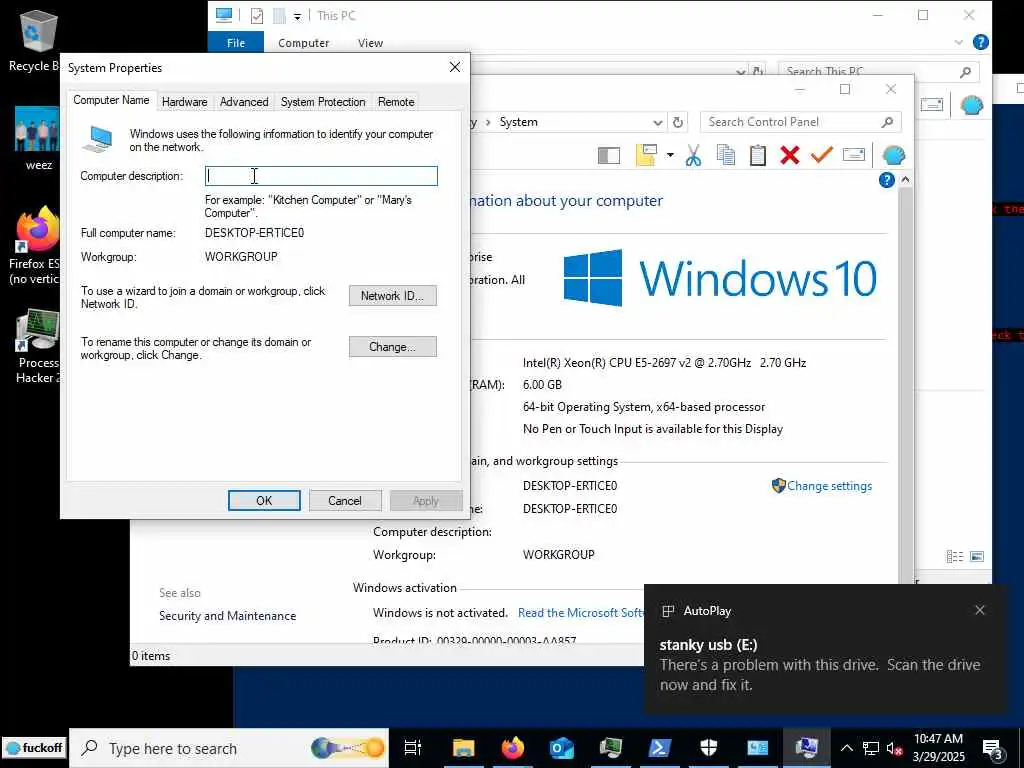Confirm System Properties with OK
The image size is (1024, 768).
tap(264, 501)
